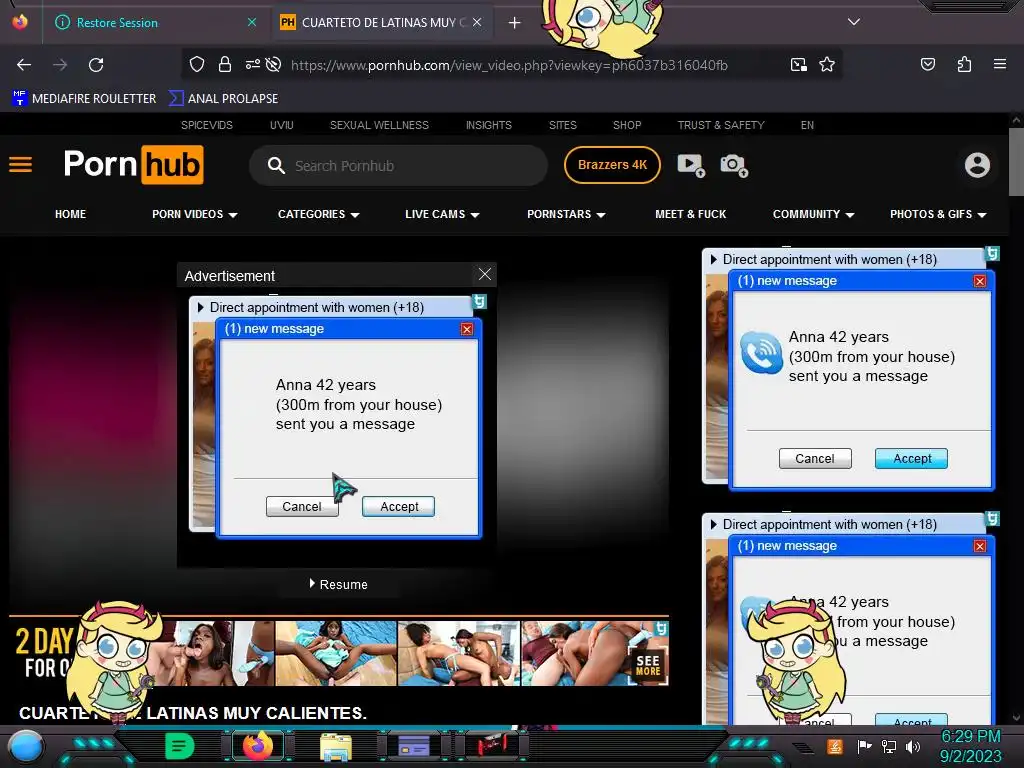Screen dimensions: 1024x768
Task: Open File Explorer from the taskbar
Action: (336, 747)
